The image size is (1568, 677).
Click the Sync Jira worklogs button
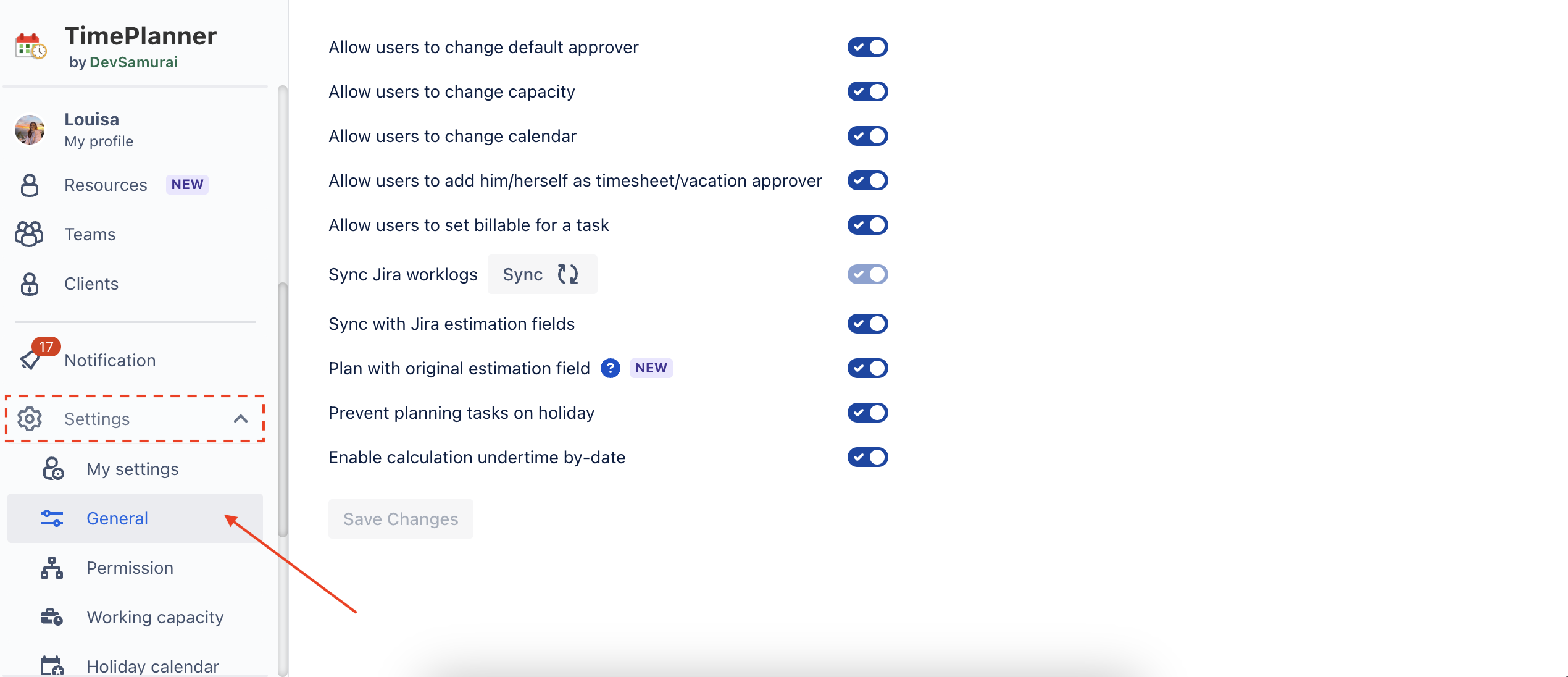542,274
